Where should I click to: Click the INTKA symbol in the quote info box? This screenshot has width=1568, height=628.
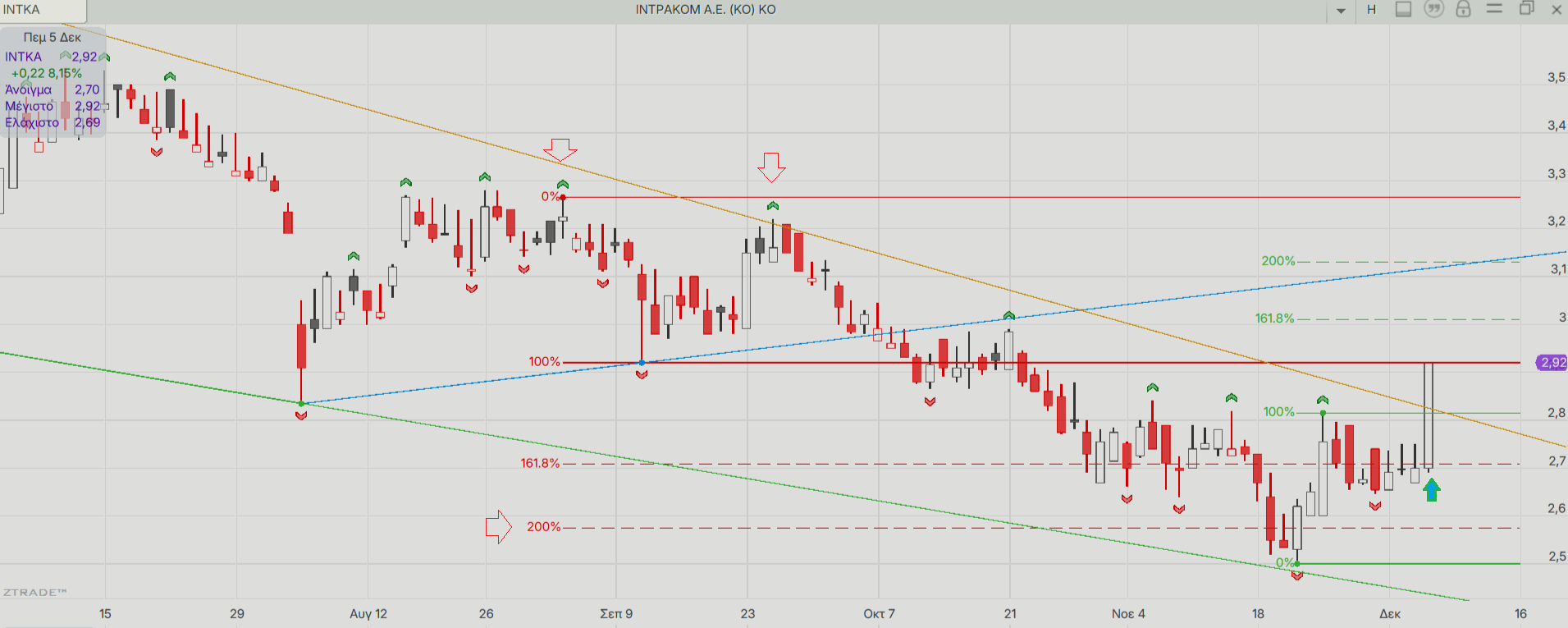coord(23,57)
